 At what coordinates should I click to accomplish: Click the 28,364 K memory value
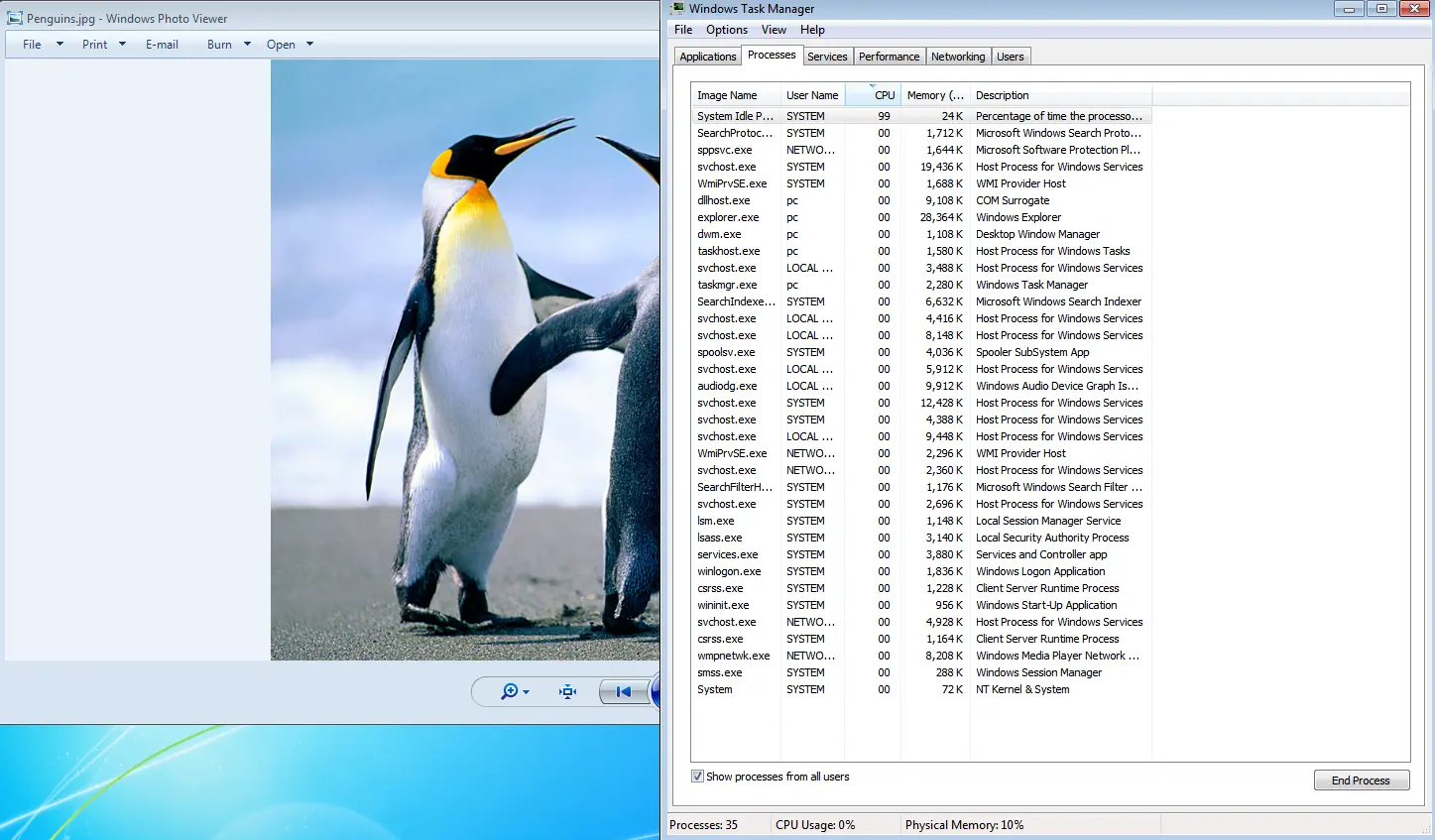point(941,217)
